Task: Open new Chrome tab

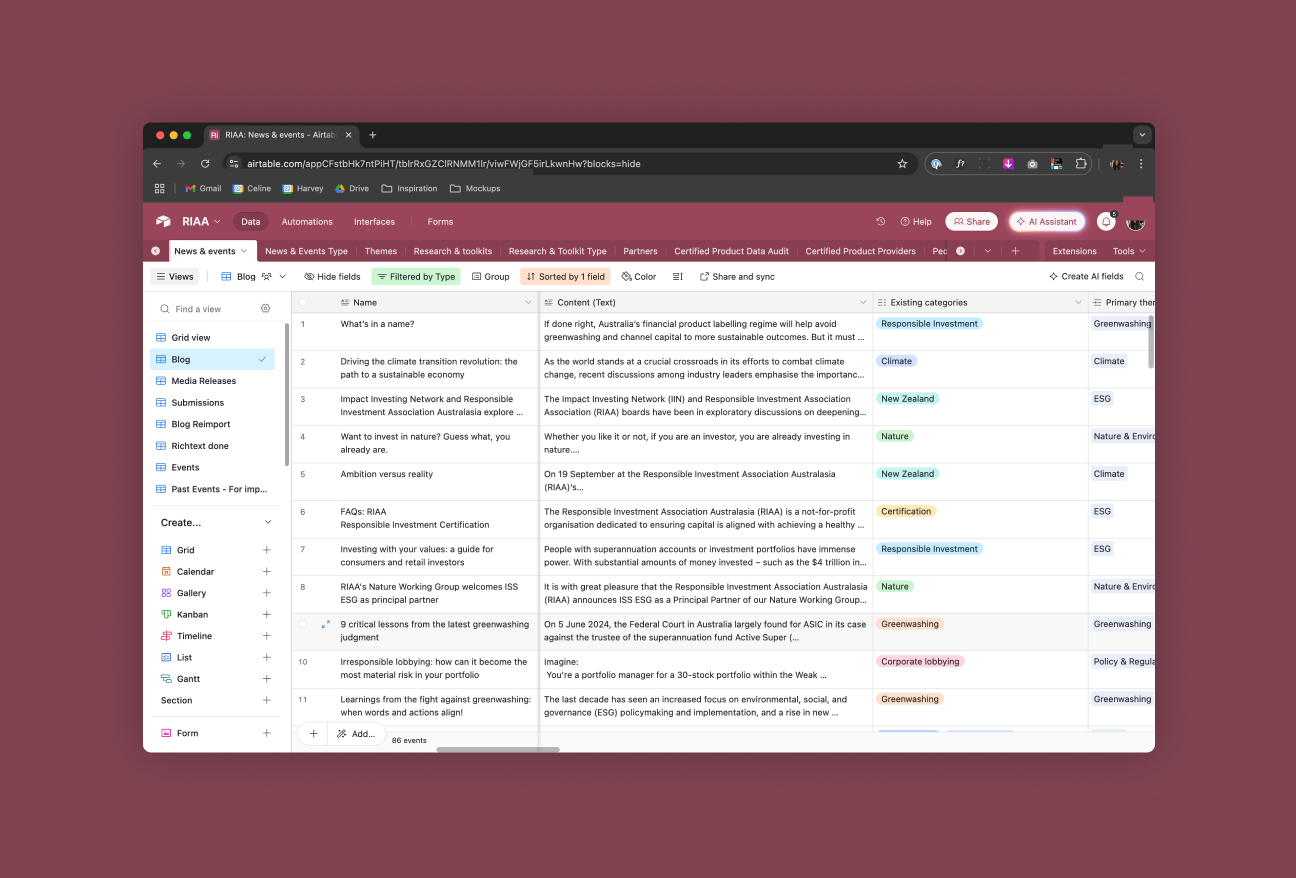Action: (x=373, y=135)
